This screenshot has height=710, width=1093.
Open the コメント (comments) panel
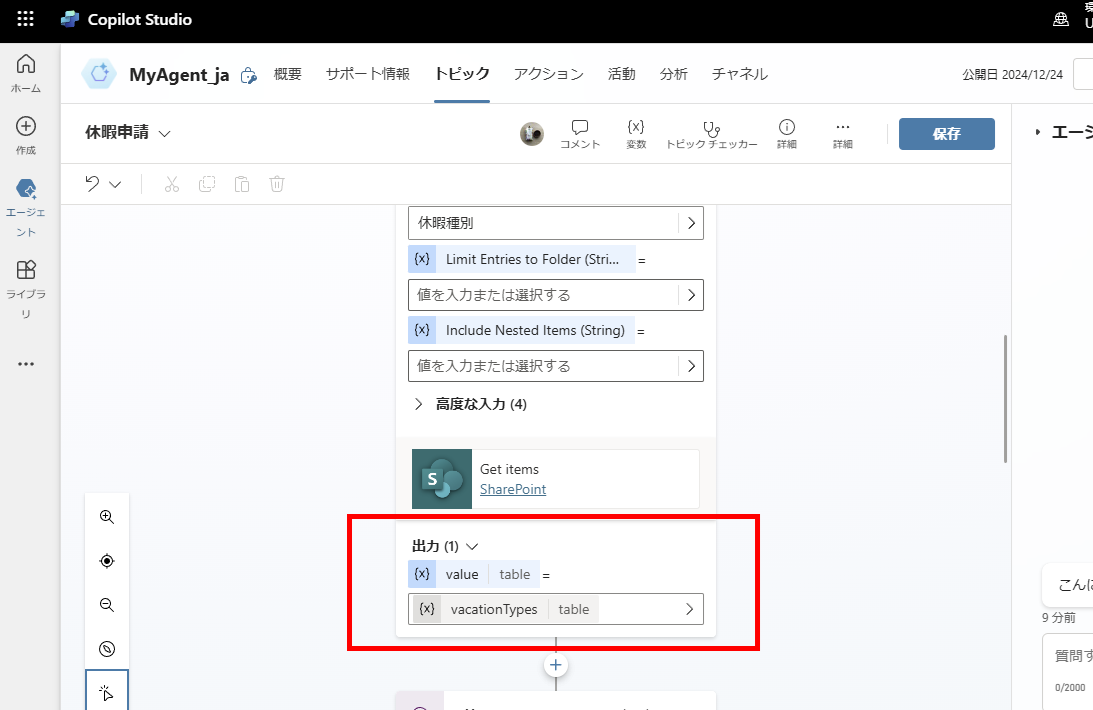(579, 133)
